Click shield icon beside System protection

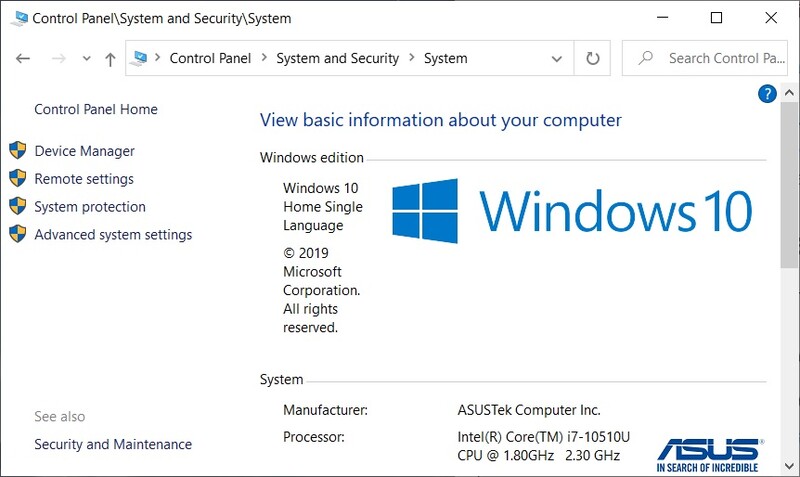pyautogui.click(x=18, y=206)
